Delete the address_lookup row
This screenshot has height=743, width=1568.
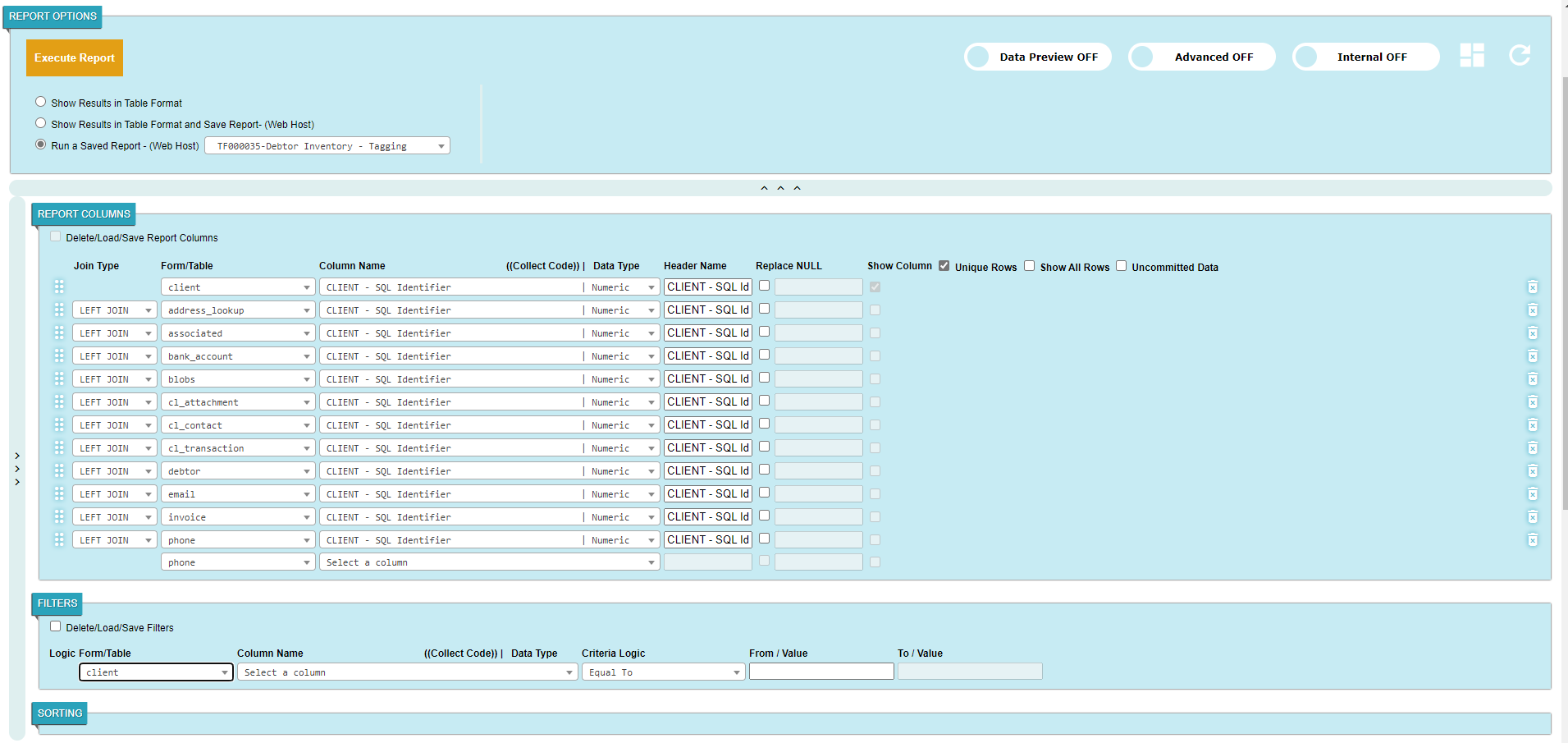coord(1532,310)
